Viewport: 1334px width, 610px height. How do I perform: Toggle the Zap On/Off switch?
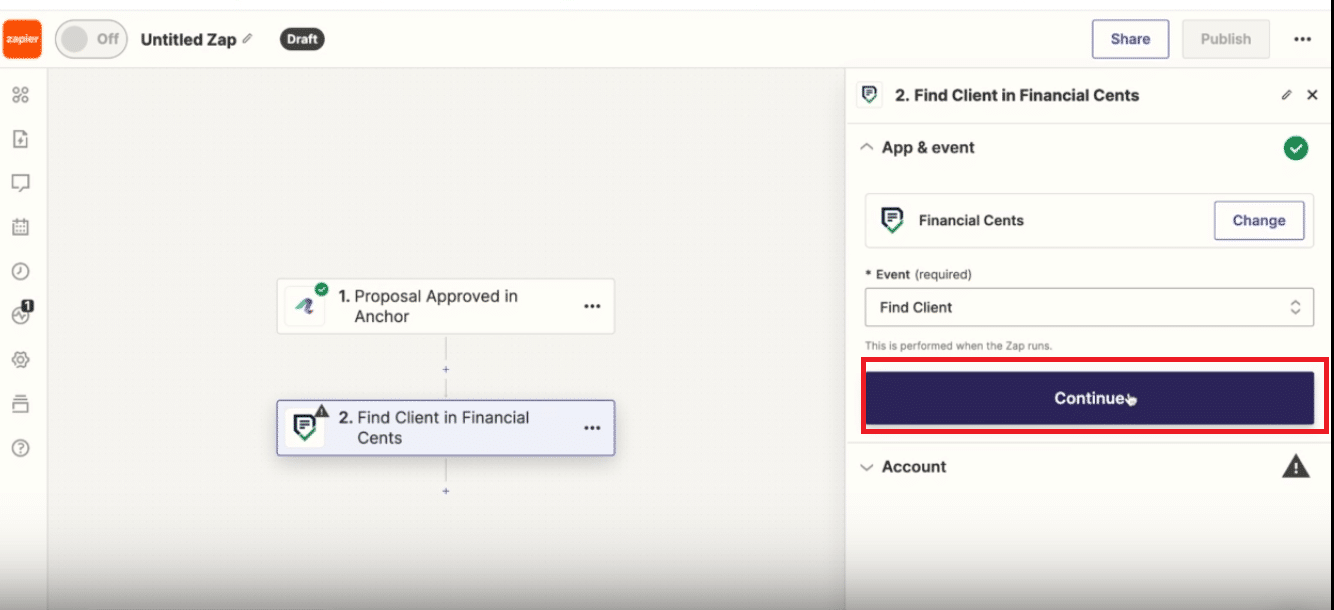[x=91, y=39]
